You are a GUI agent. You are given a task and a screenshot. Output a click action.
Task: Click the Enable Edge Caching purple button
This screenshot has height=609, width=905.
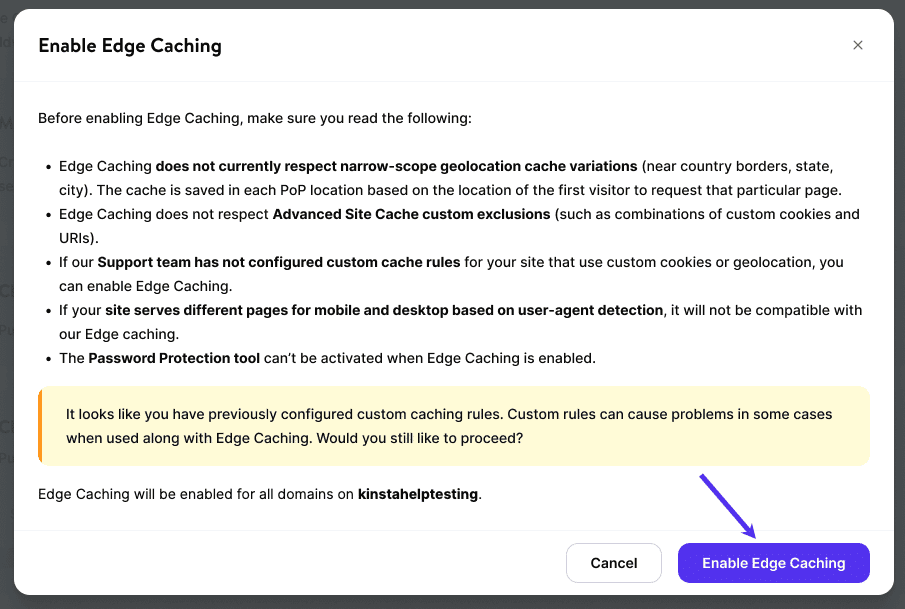[773, 562]
